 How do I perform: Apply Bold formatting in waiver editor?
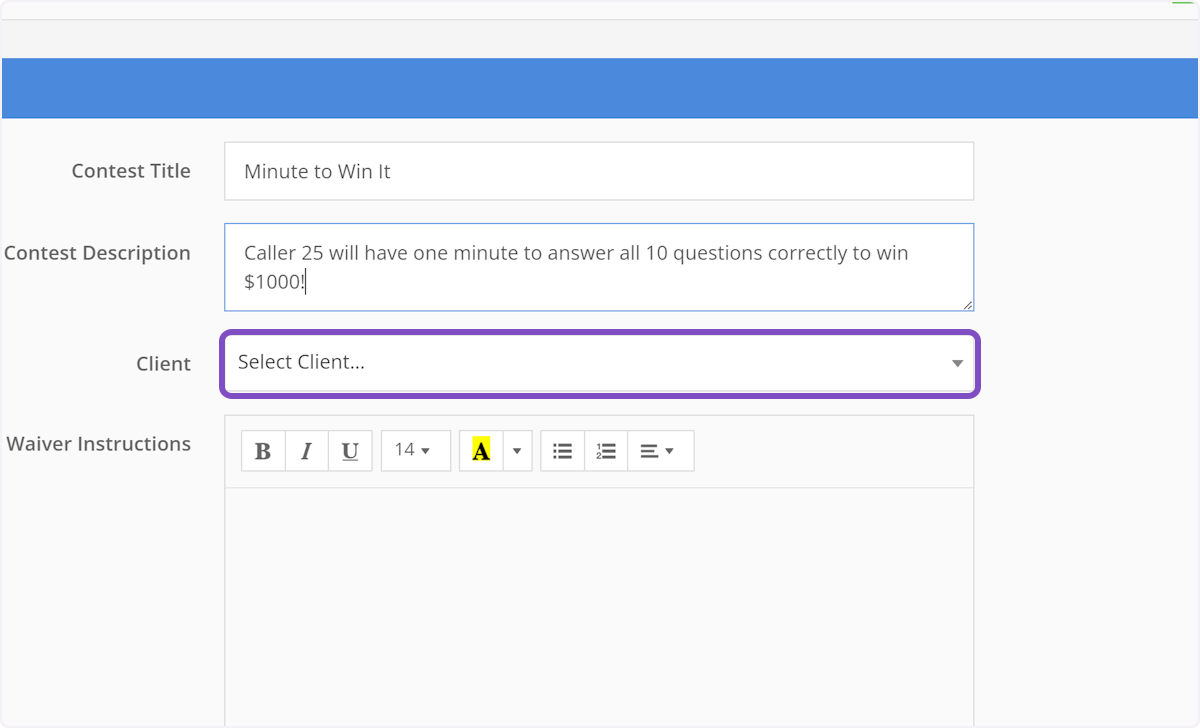pyautogui.click(x=262, y=450)
